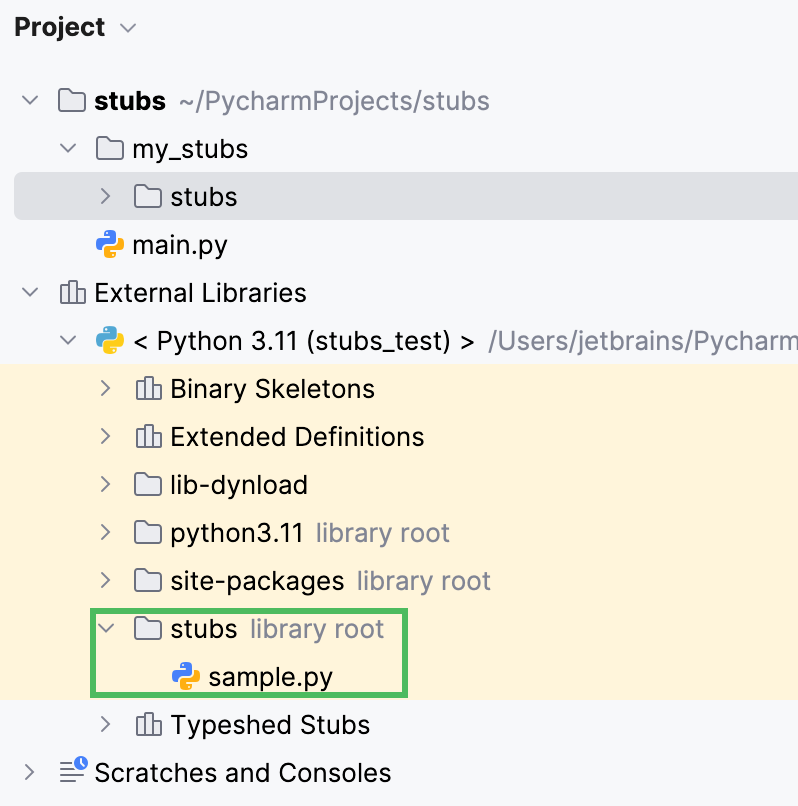Click the folder icon beside lib-dynload

[x=148, y=484]
